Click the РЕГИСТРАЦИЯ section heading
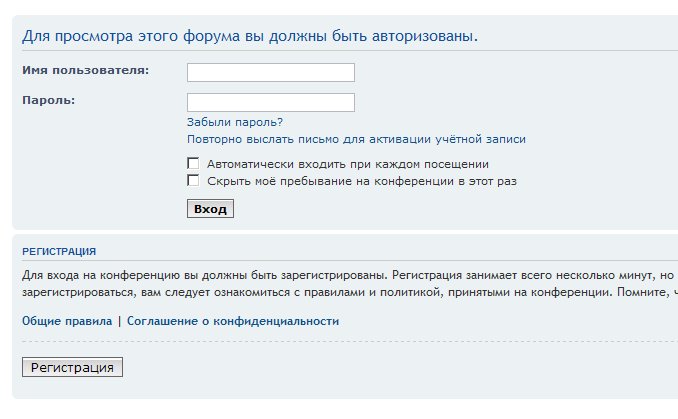The width and height of the screenshot is (678, 419). (59, 251)
